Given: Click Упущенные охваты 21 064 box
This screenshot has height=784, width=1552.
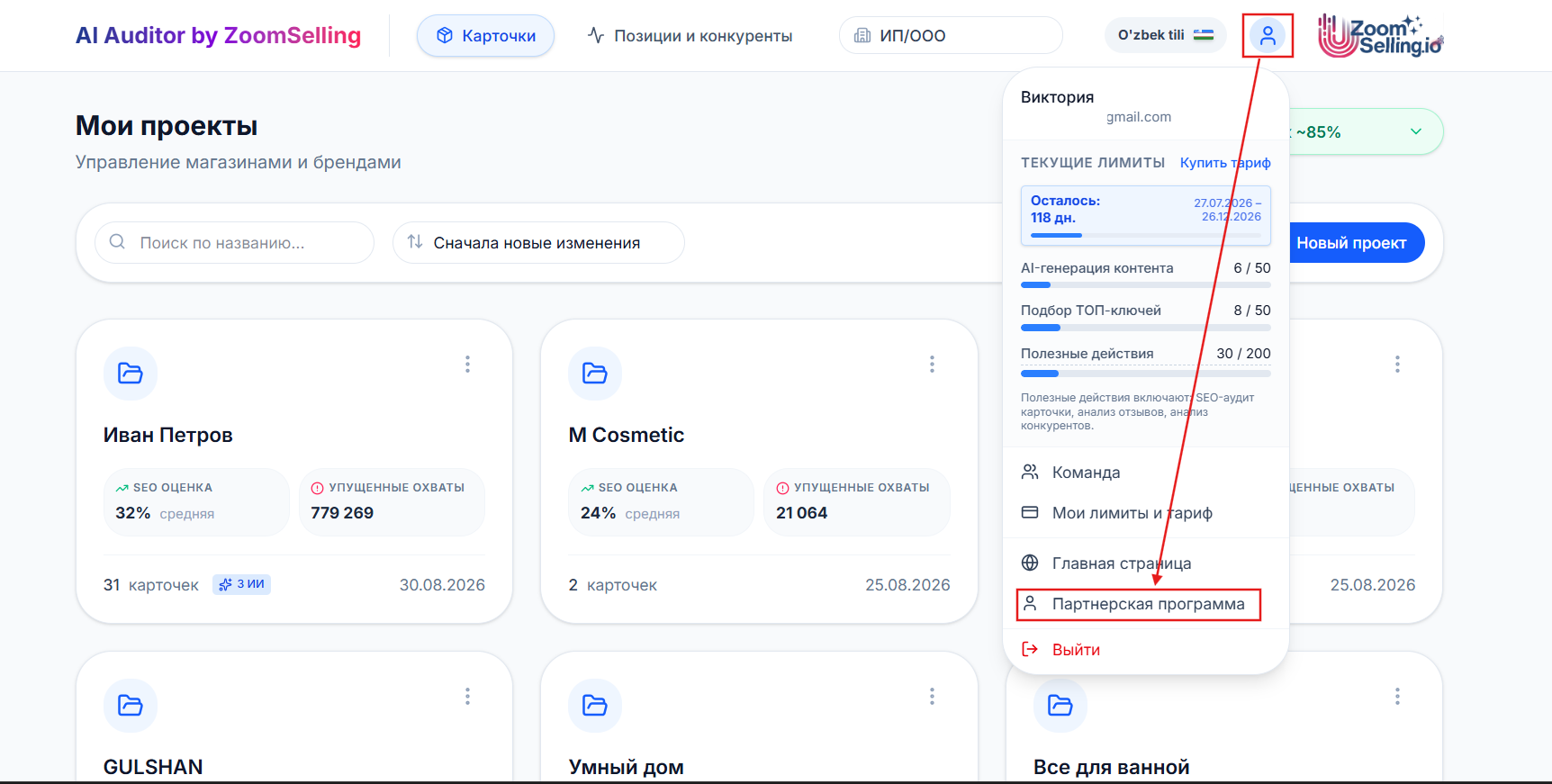Looking at the screenshot, I should point(857,501).
